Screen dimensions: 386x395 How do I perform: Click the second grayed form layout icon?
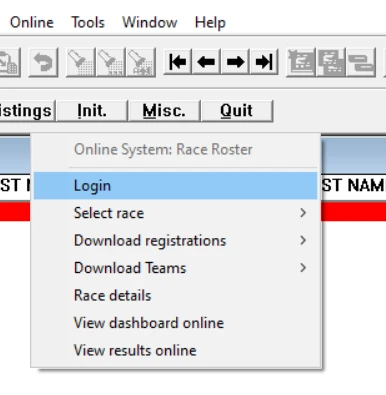(x=331, y=62)
